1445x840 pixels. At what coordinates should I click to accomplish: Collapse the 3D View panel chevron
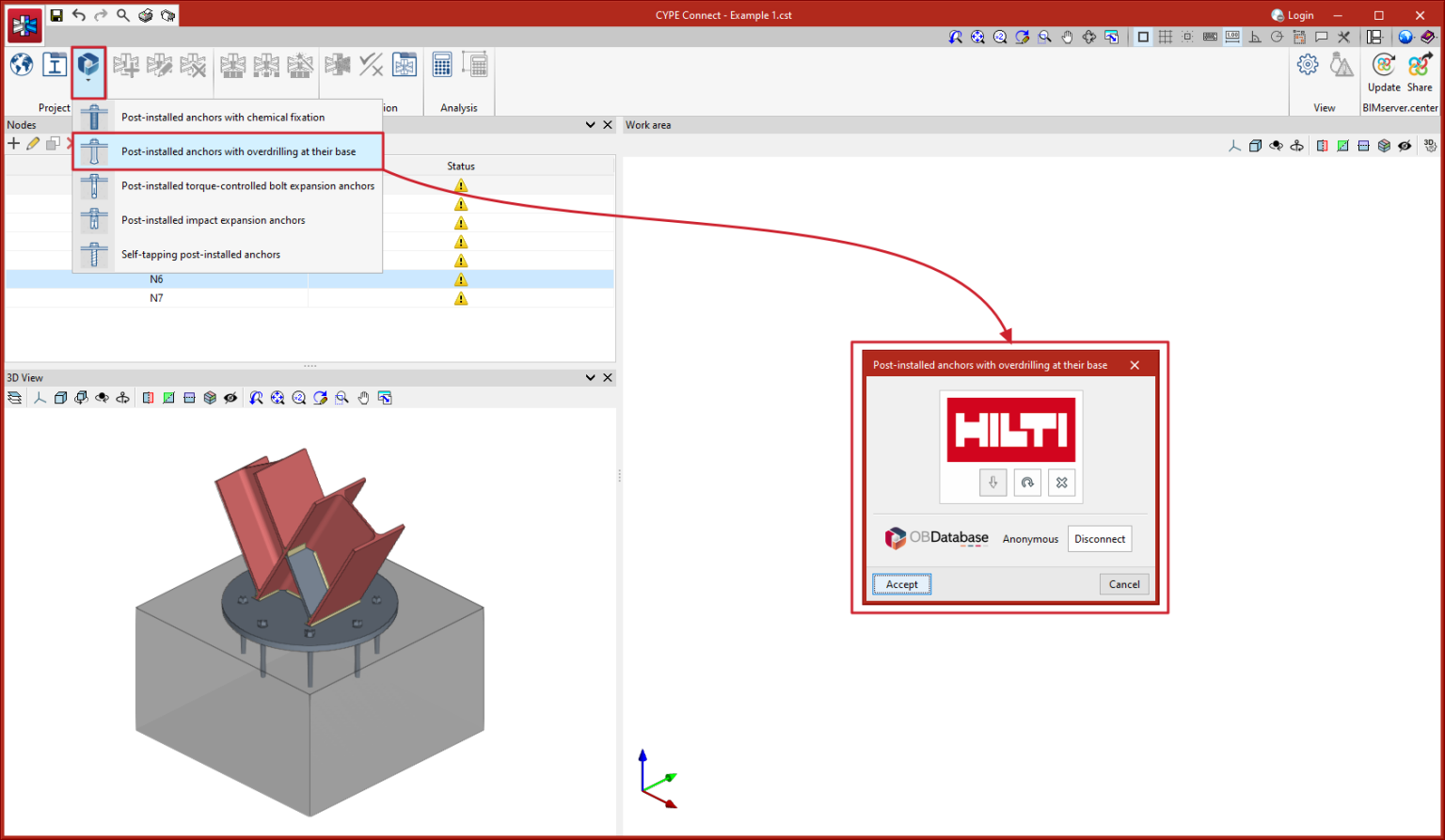(590, 377)
